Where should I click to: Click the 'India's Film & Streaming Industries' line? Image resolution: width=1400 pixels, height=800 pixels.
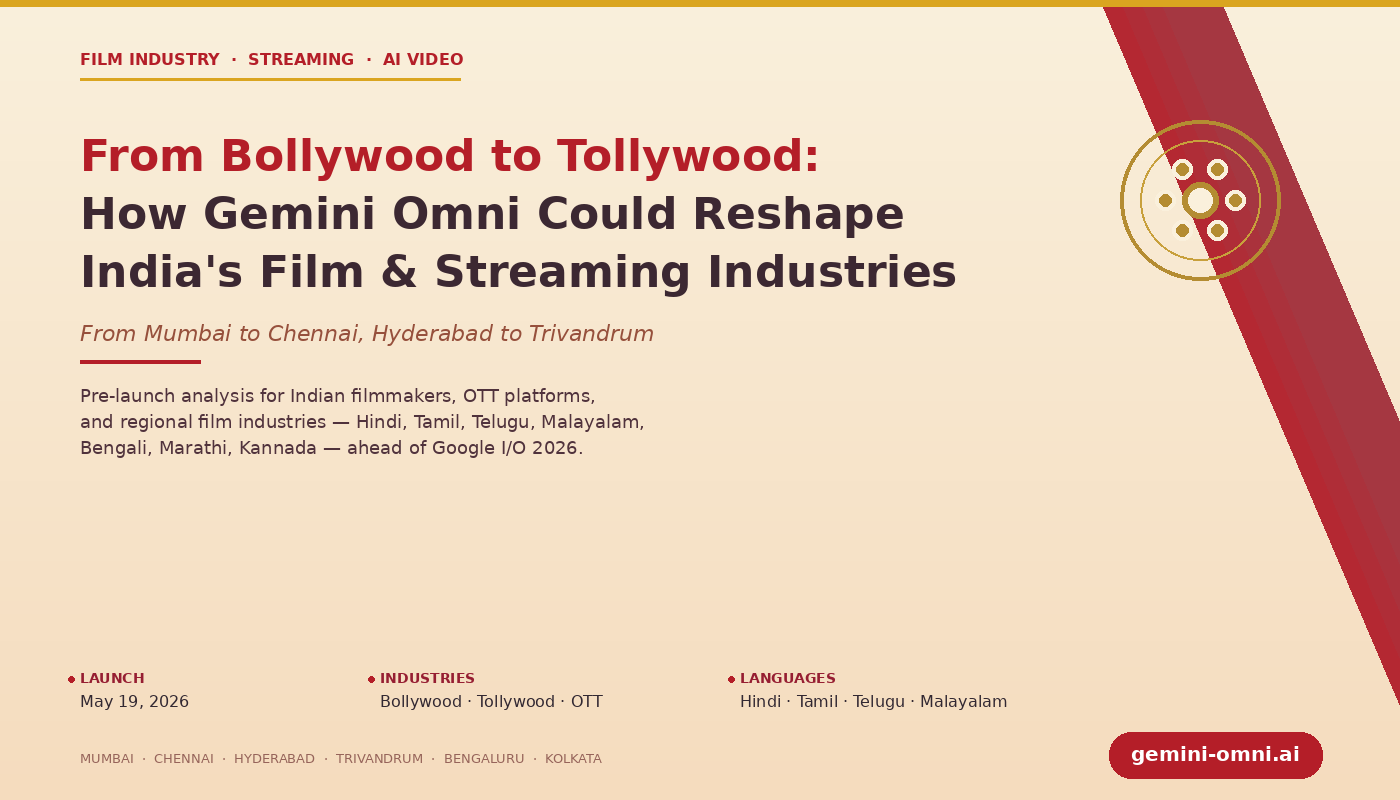(x=518, y=273)
